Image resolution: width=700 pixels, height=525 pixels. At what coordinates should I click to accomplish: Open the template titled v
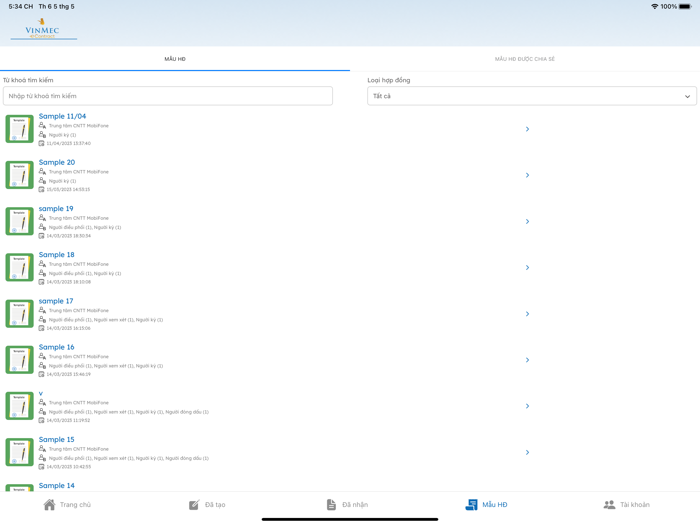pyautogui.click(x=41, y=393)
